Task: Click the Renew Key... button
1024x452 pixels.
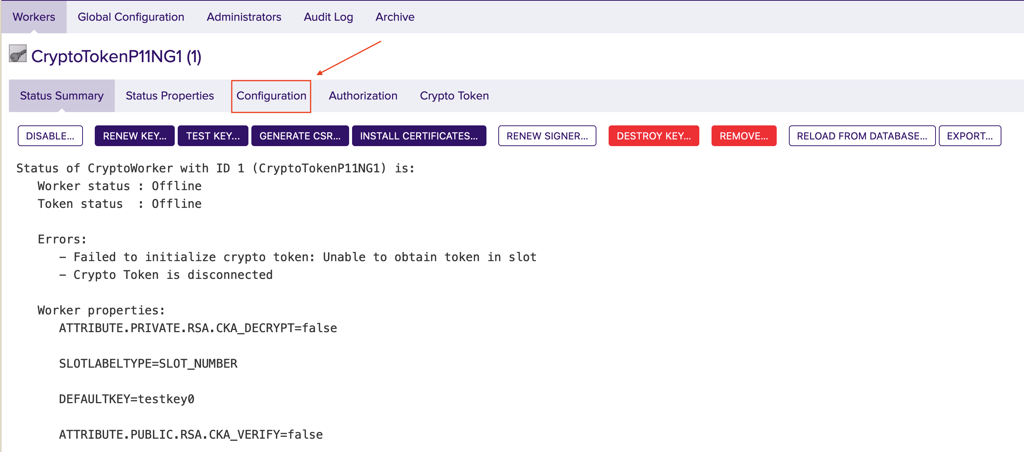Action: tap(134, 136)
